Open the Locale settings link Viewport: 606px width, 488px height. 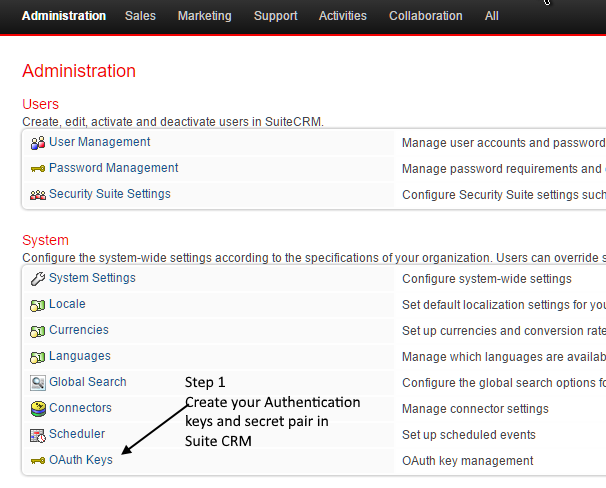pyautogui.click(x=67, y=304)
